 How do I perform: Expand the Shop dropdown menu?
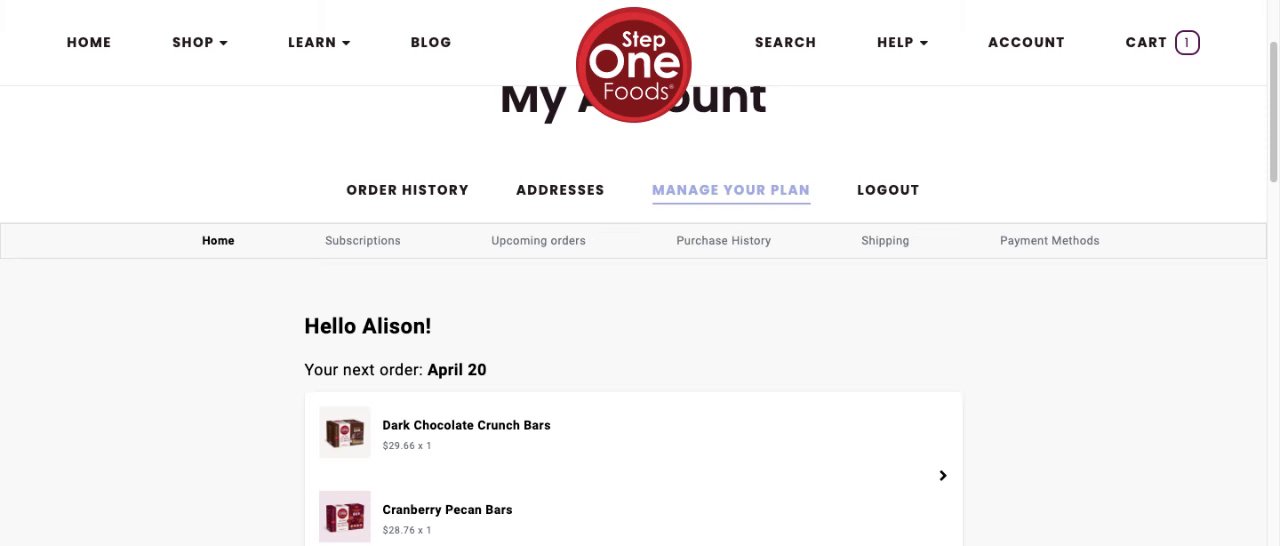[x=200, y=42]
